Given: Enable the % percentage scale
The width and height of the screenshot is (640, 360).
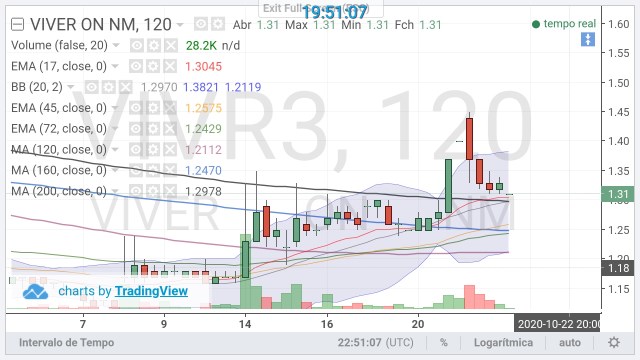Looking at the screenshot, I should click(x=444, y=342).
